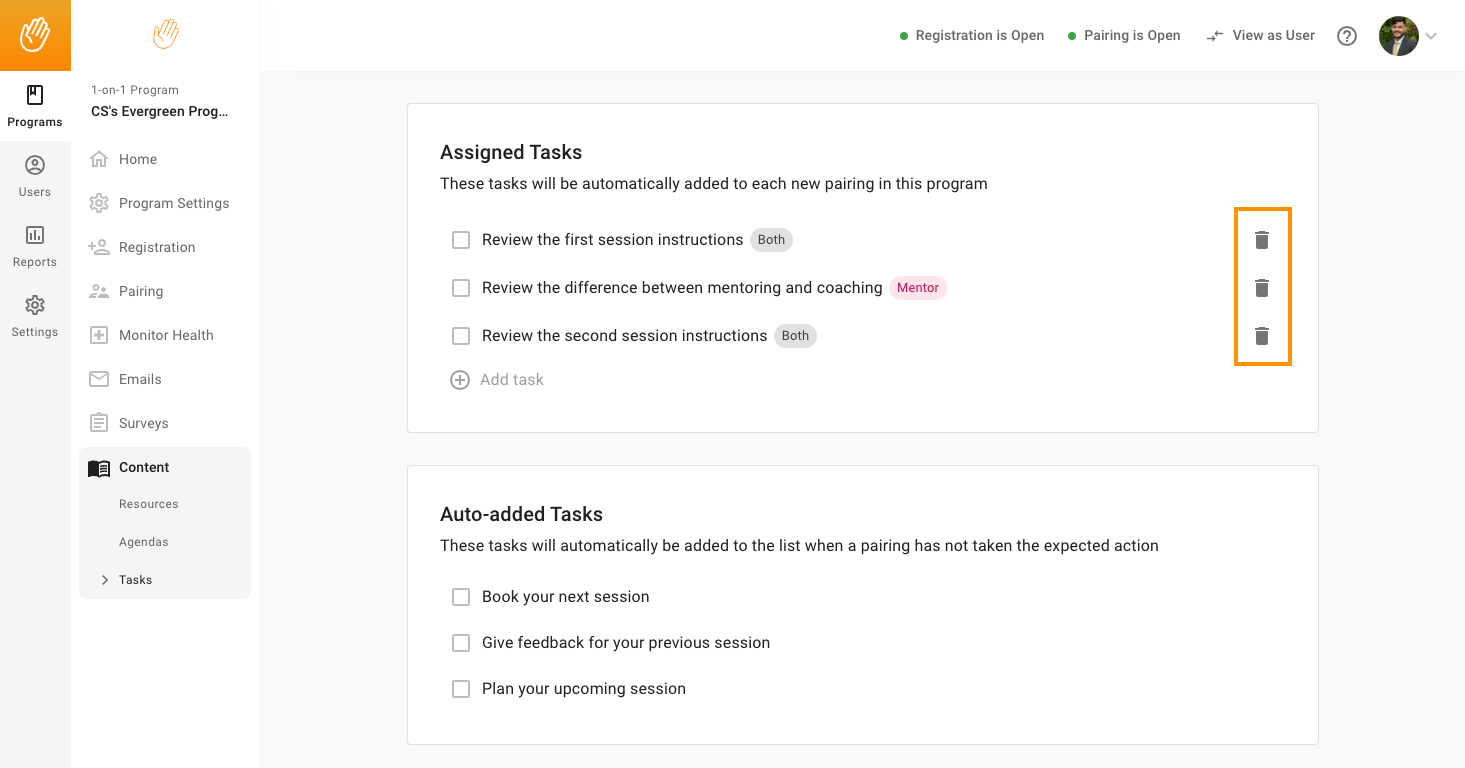Open Programs in the left rail
The image size is (1465, 768).
(x=35, y=106)
